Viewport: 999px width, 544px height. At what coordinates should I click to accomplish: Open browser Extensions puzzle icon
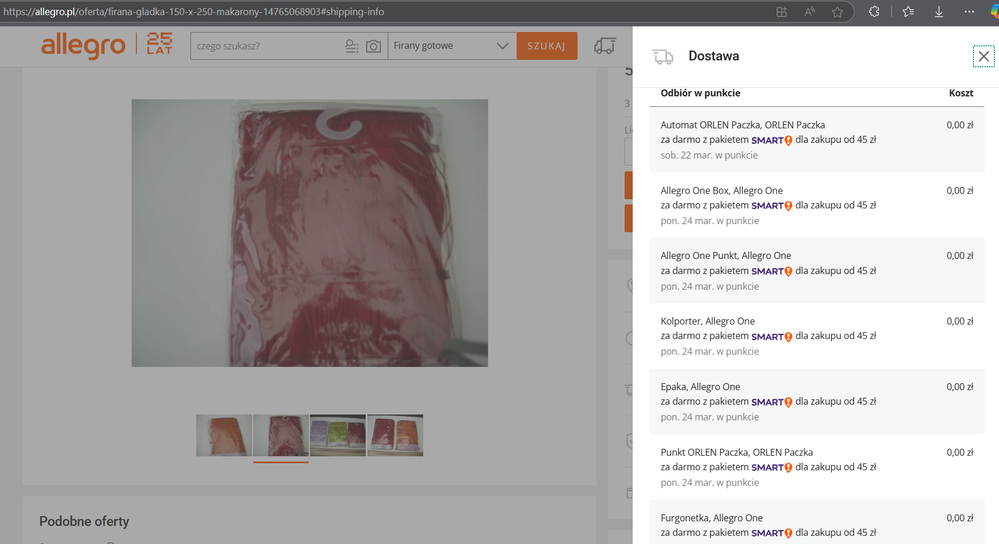tap(873, 12)
